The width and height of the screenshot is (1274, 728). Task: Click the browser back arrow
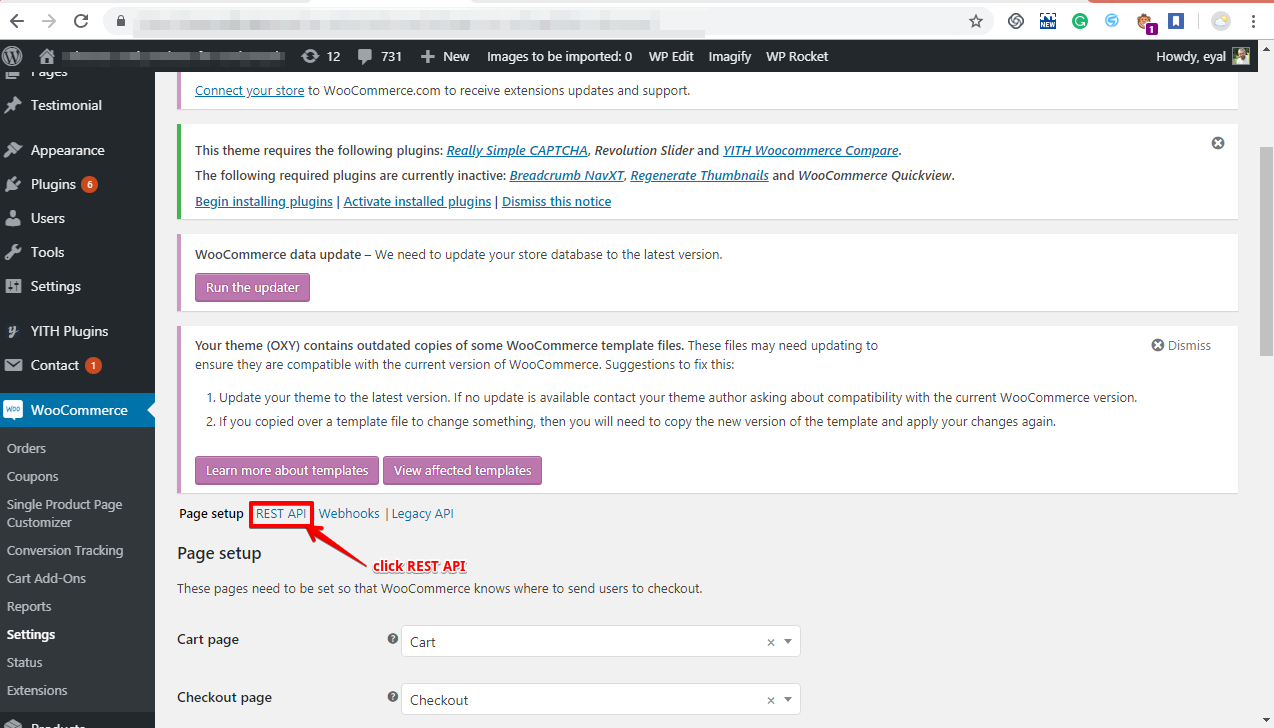17,21
